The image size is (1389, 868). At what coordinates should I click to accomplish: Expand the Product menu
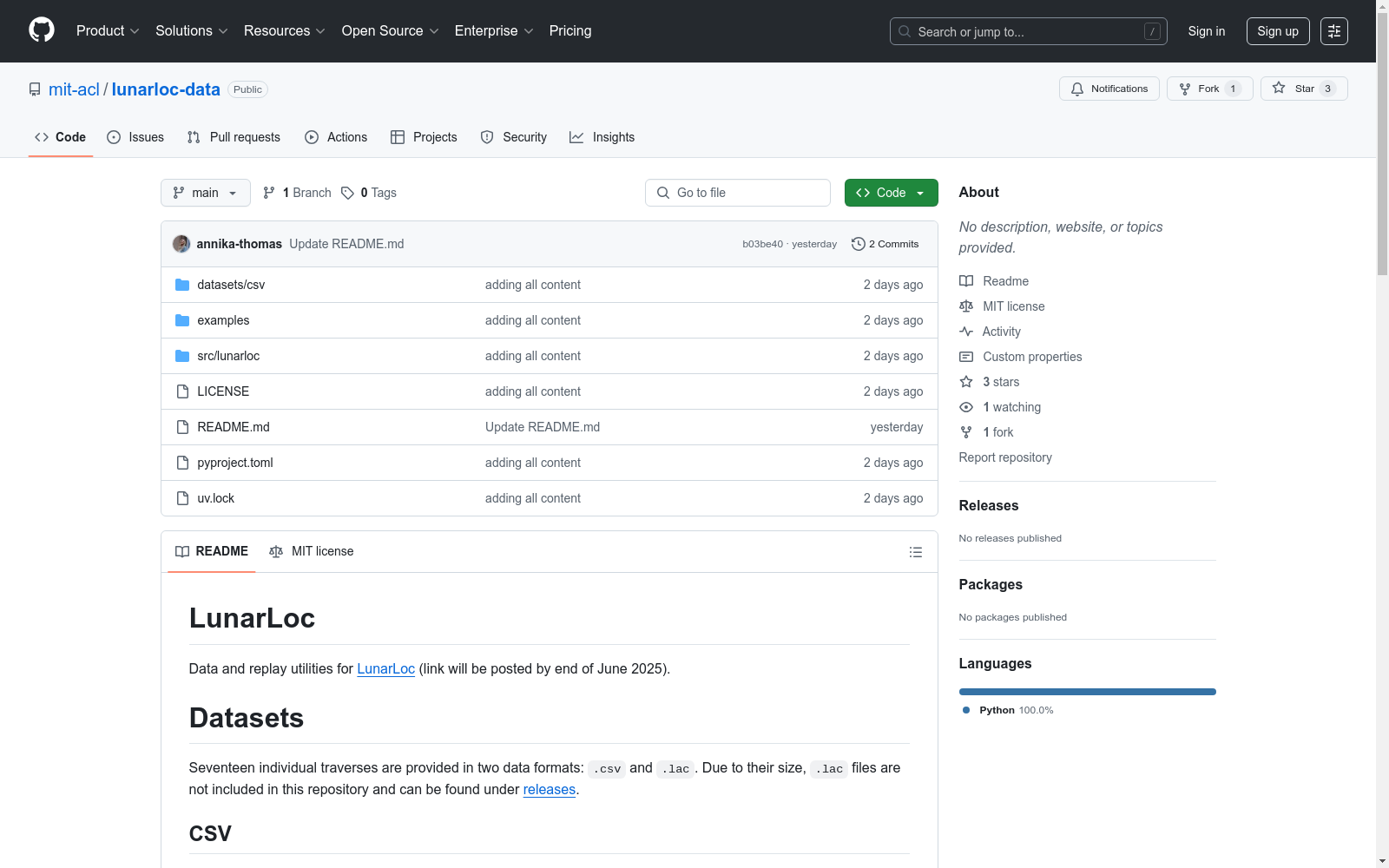click(x=108, y=31)
